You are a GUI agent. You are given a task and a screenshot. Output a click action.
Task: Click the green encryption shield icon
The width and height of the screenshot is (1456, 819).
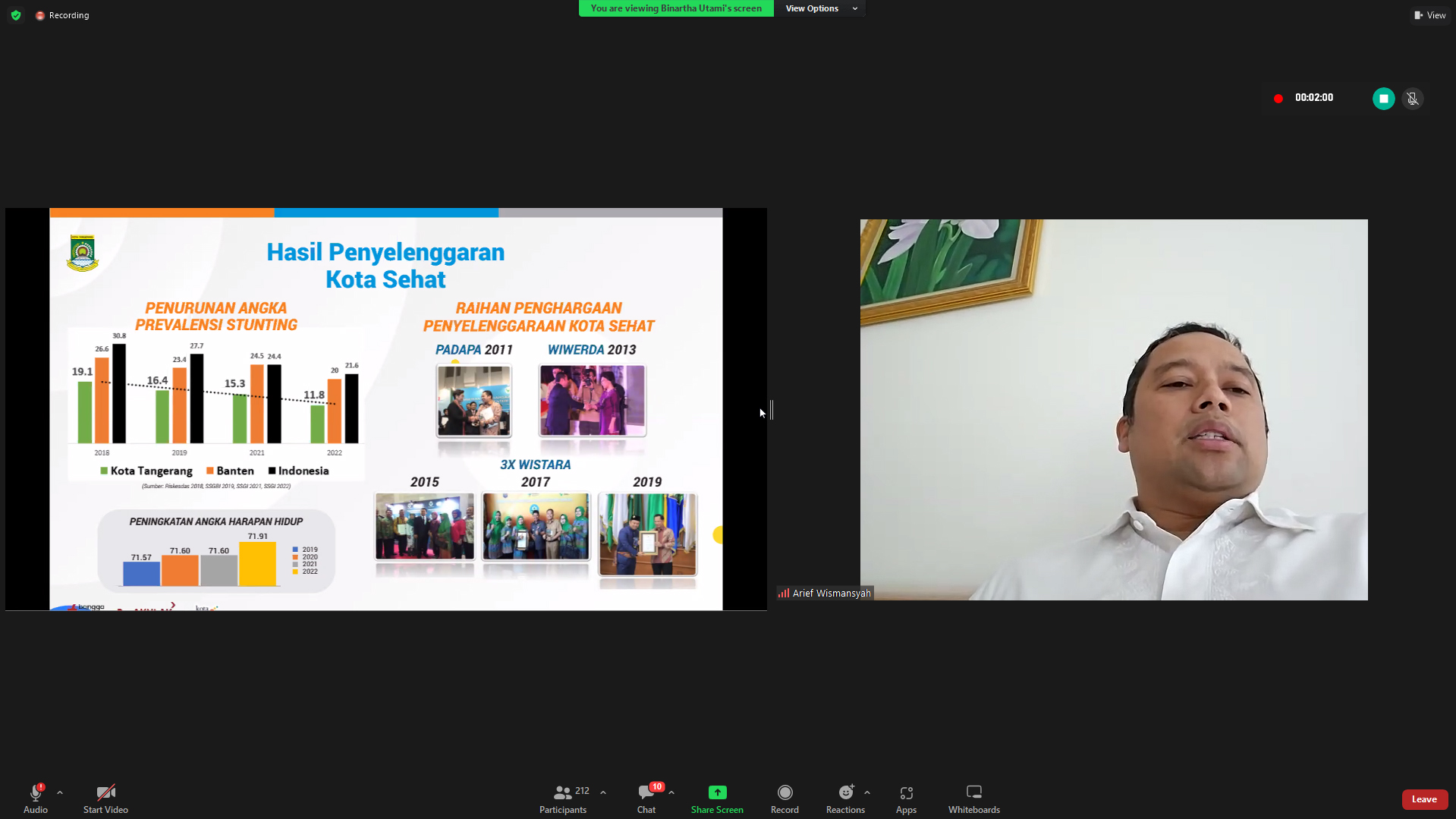click(x=16, y=15)
